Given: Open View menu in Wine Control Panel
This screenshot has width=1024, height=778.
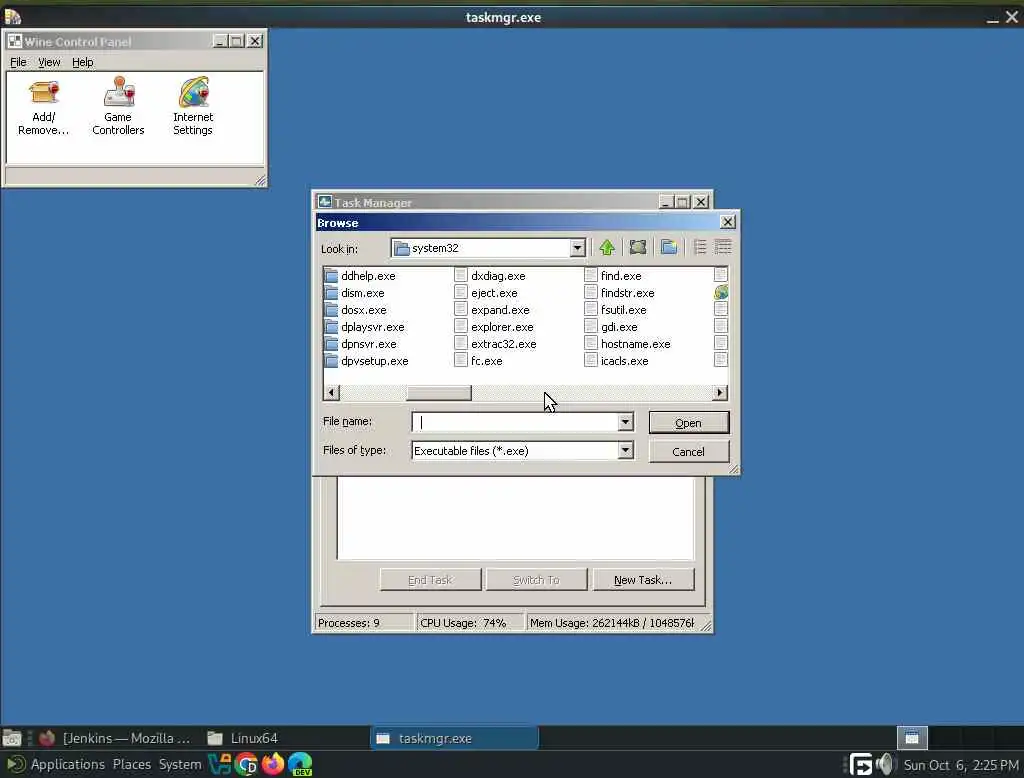Looking at the screenshot, I should tap(49, 62).
